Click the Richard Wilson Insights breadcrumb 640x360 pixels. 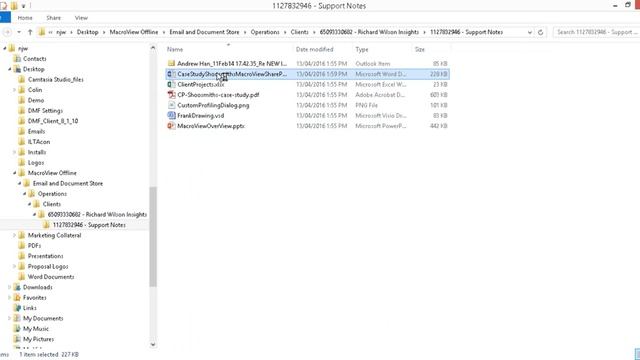pos(369,32)
